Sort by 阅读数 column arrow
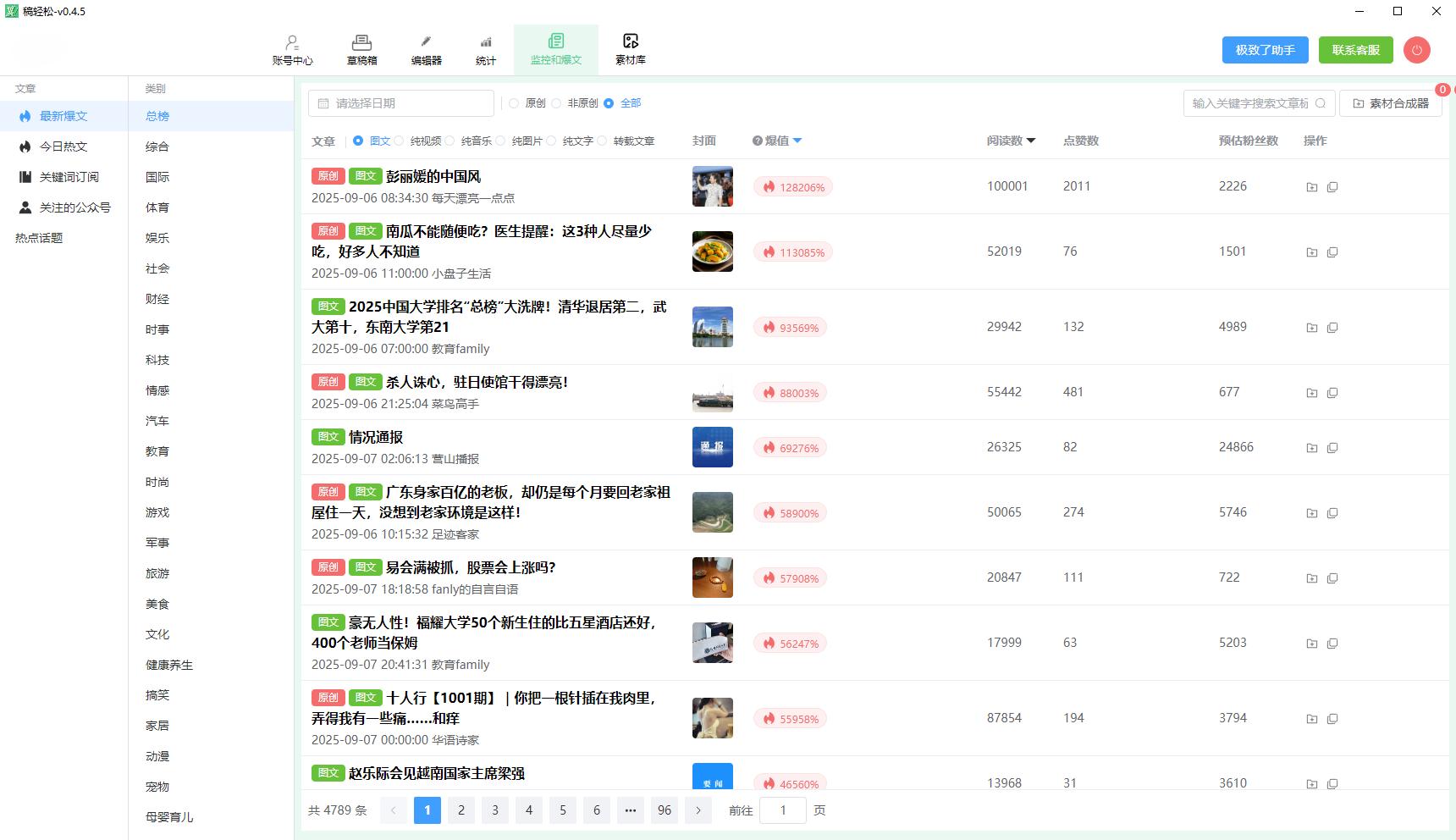Image resolution: width=1456 pixels, height=840 pixels. [x=1030, y=141]
